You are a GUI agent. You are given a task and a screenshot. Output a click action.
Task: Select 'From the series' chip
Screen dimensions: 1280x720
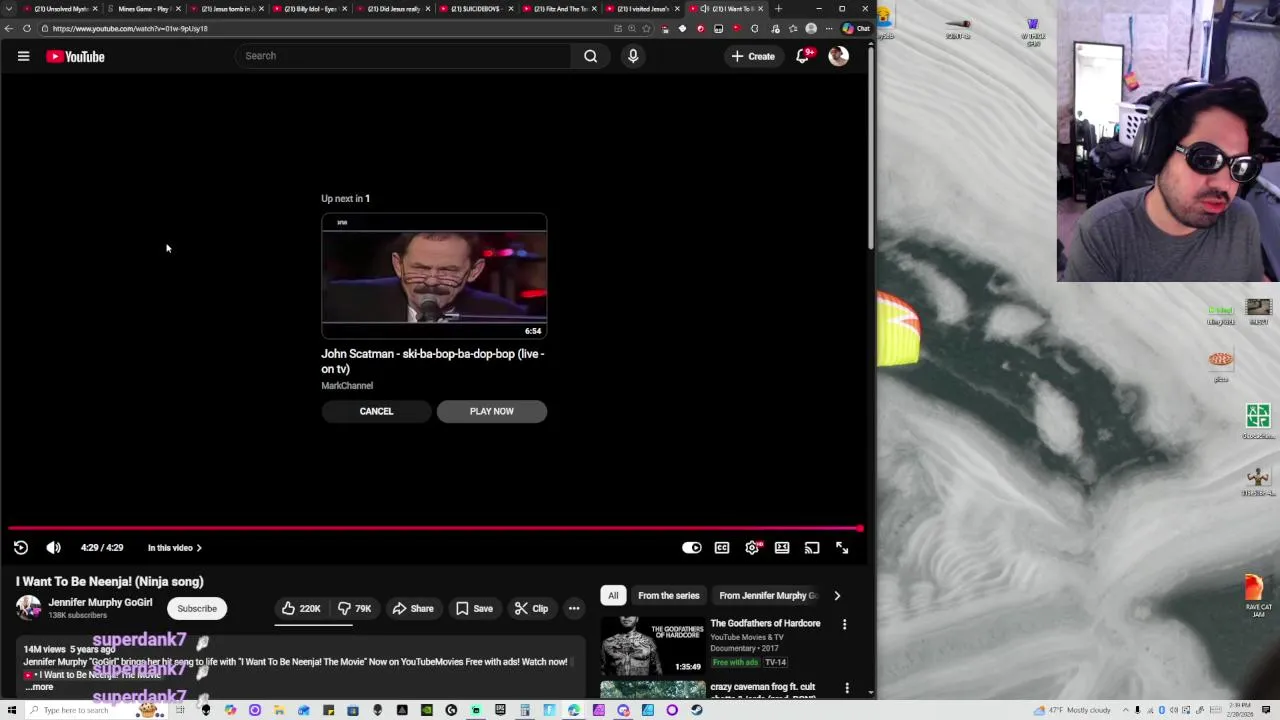(x=668, y=595)
